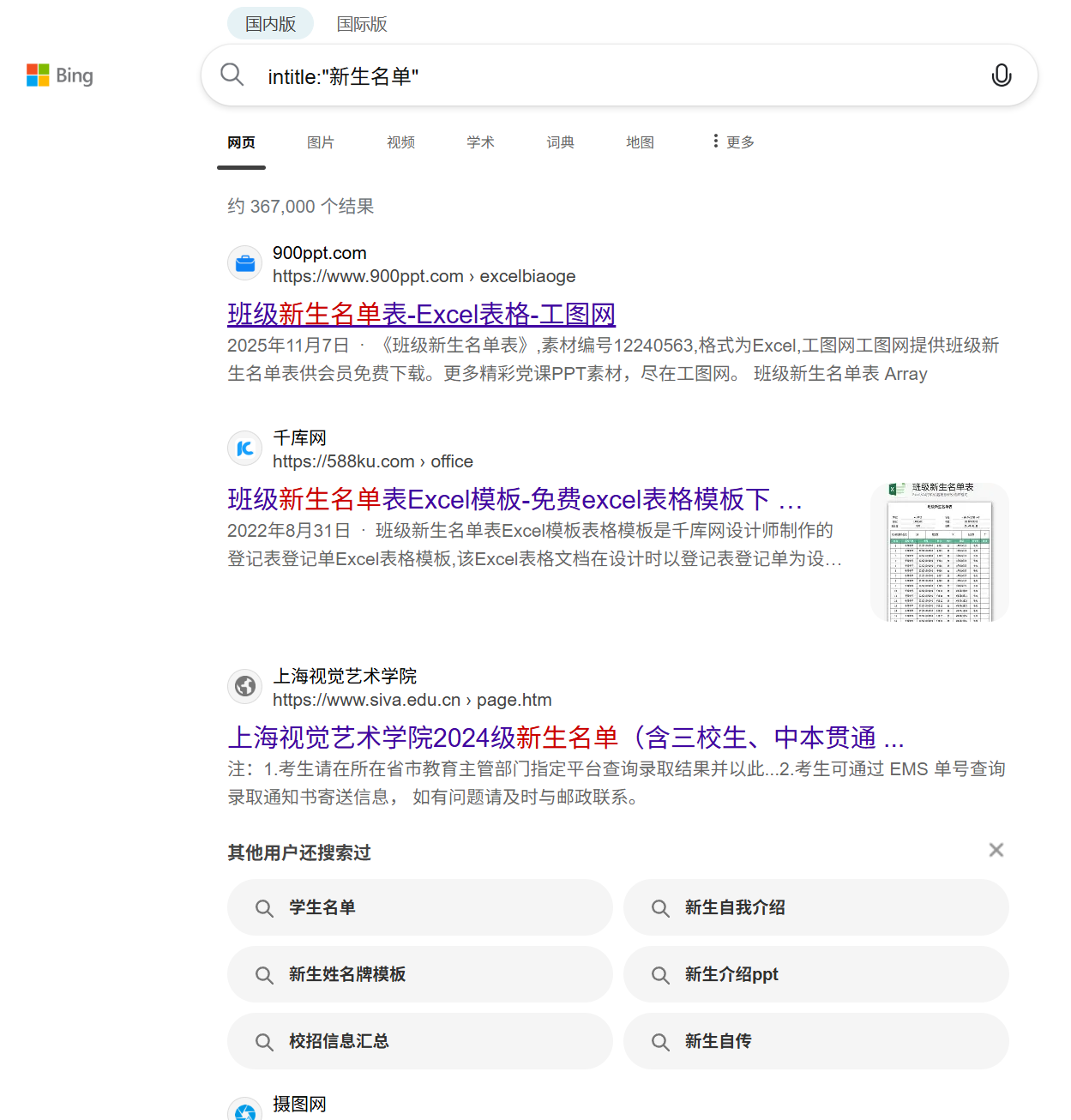Switch to 国际版
Image resolution: width=1071 pixels, height=1120 pixels.
(x=362, y=24)
